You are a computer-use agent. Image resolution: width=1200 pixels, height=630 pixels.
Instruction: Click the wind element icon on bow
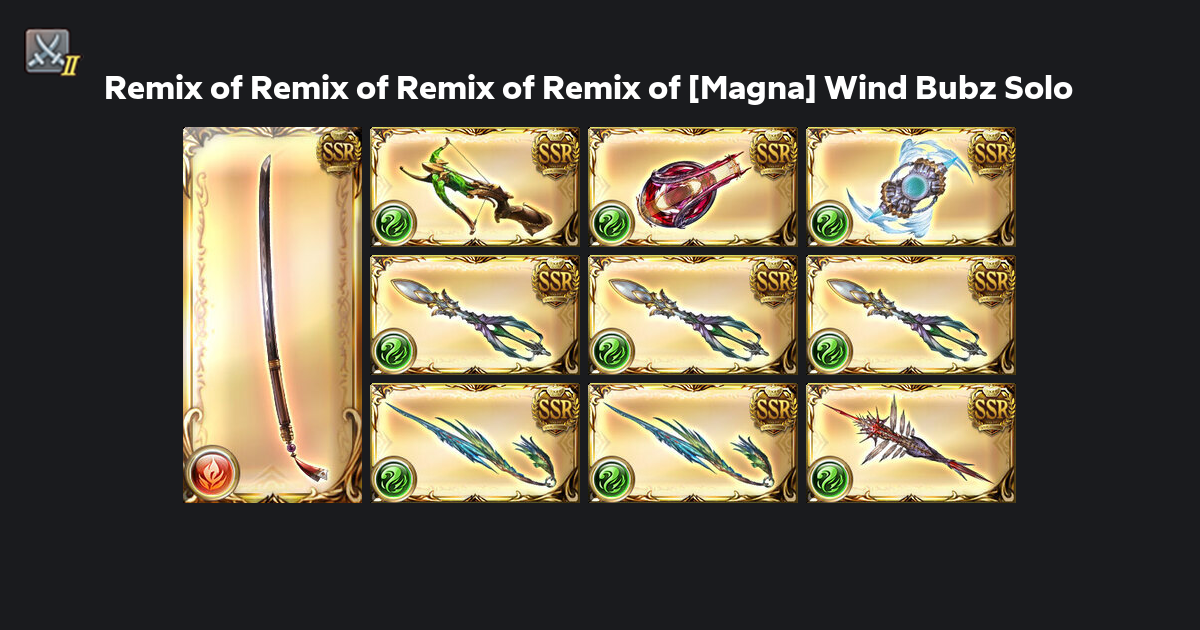click(x=393, y=223)
